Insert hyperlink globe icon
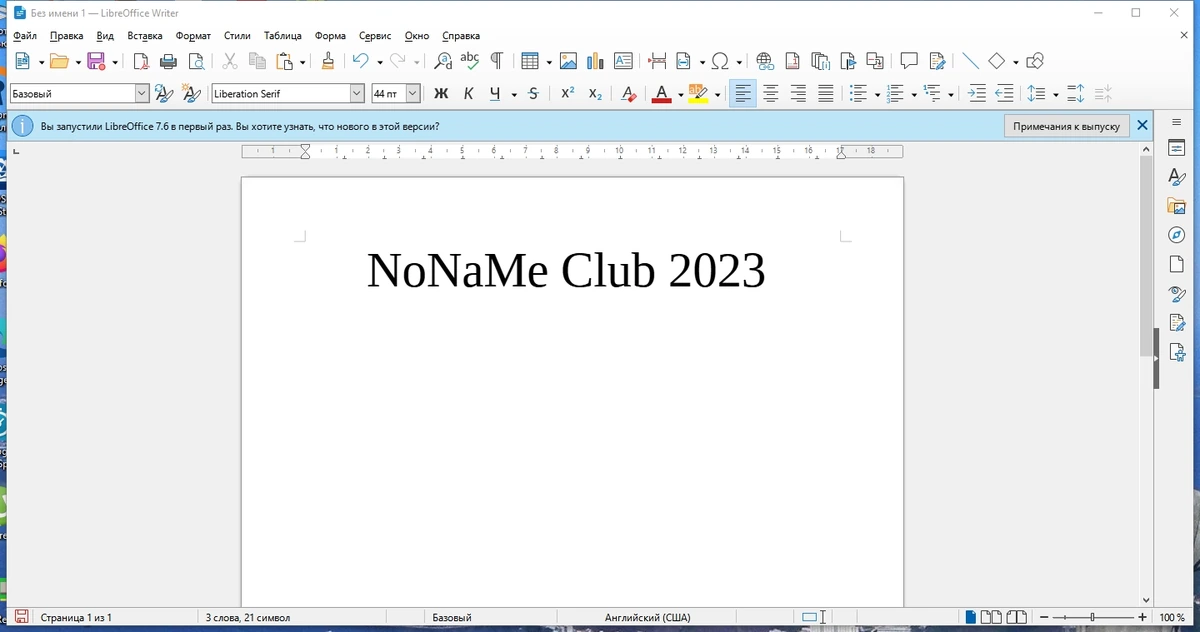Viewport: 1200px width, 632px height. 765,61
